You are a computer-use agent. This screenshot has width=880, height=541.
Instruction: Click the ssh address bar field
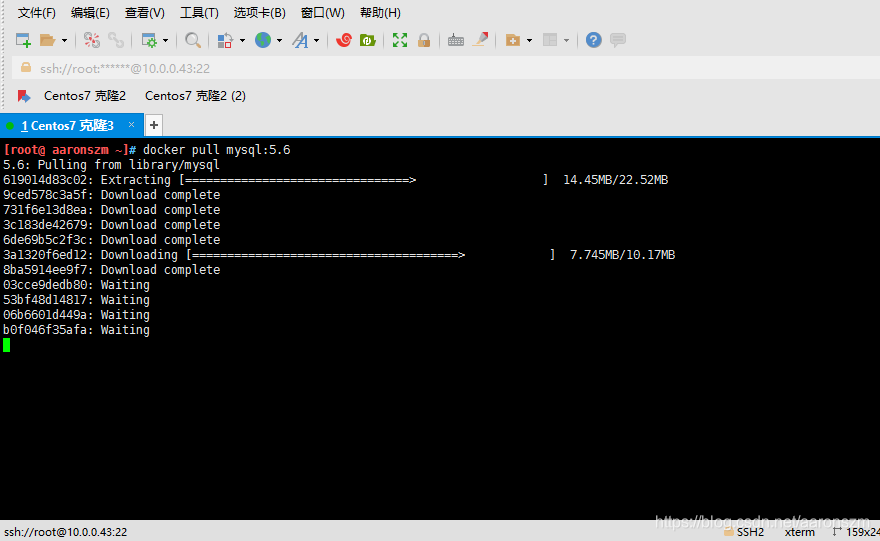[x=446, y=68]
